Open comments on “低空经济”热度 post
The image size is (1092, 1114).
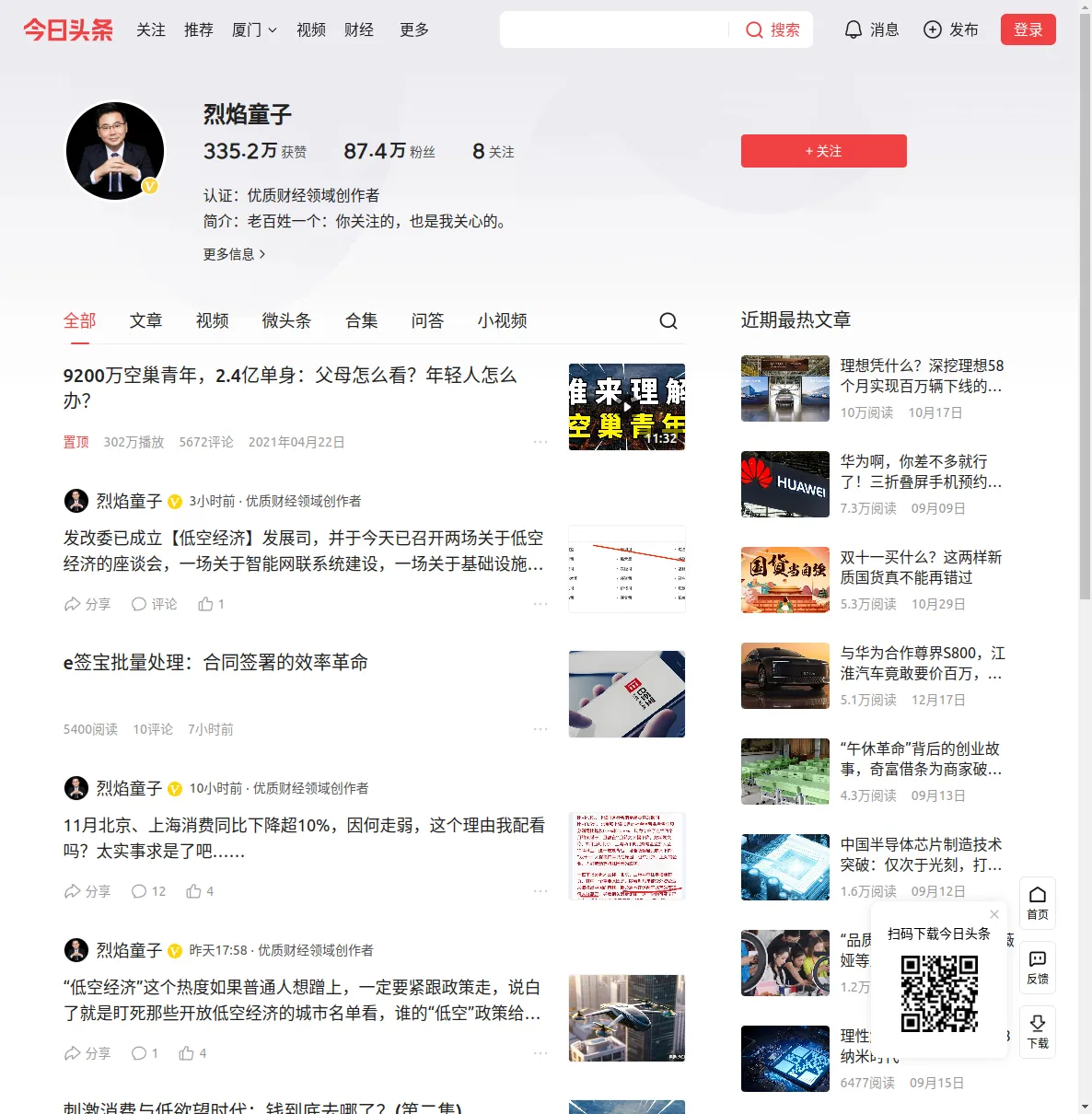click(x=145, y=1053)
